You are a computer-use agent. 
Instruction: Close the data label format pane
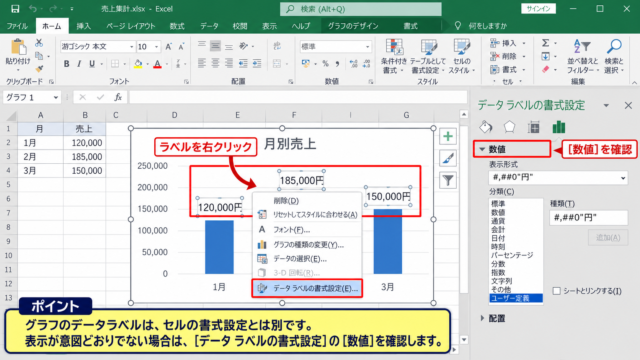coord(628,106)
